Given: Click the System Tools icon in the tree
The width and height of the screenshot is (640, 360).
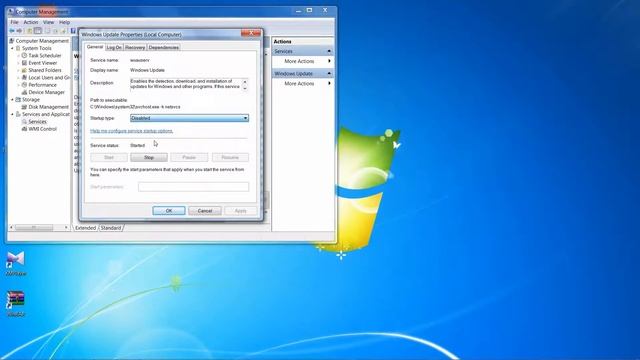Looking at the screenshot, I should click(18, 48).
